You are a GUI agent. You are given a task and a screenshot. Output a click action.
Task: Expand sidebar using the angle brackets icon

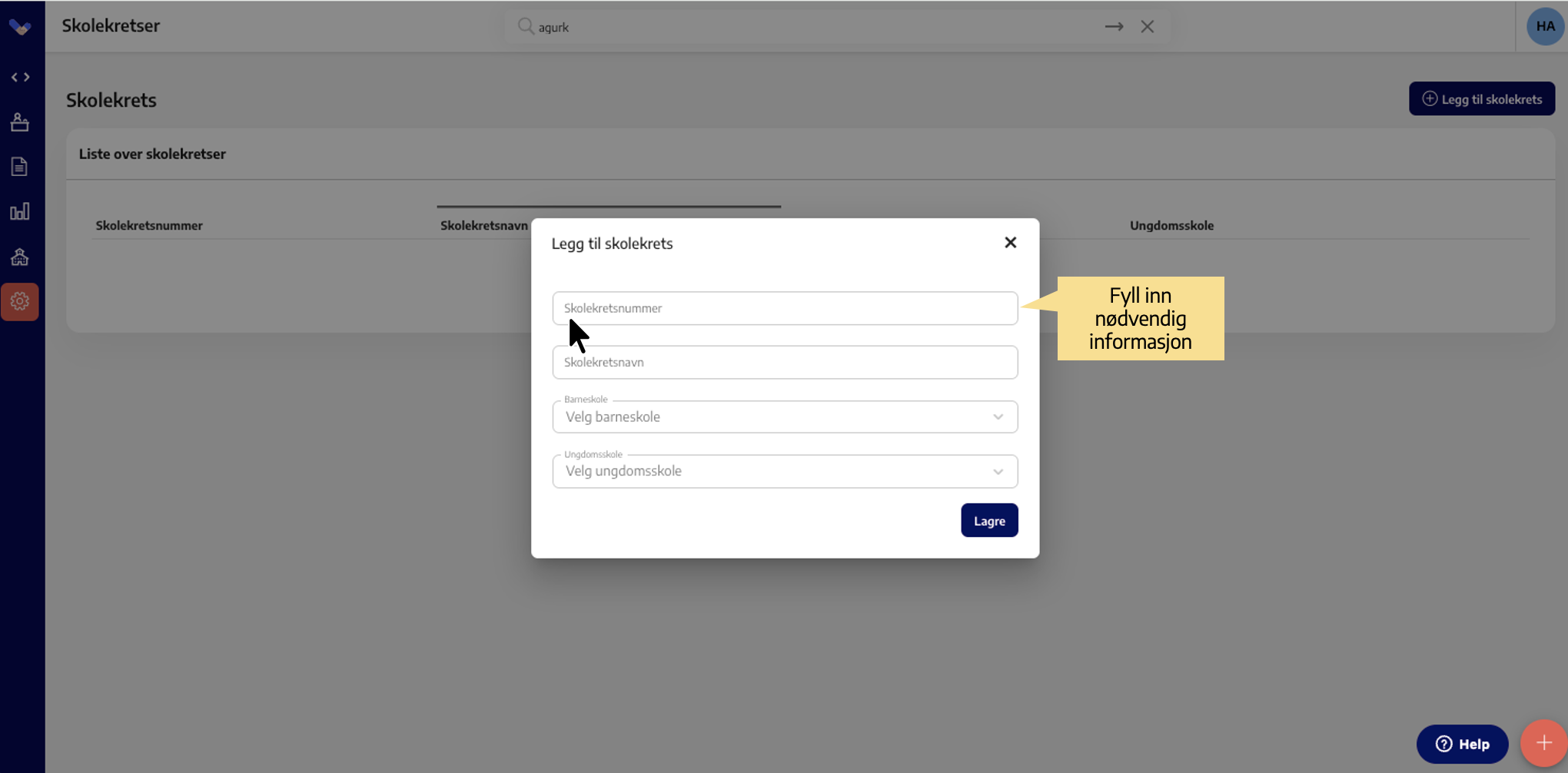click(20, 77)
